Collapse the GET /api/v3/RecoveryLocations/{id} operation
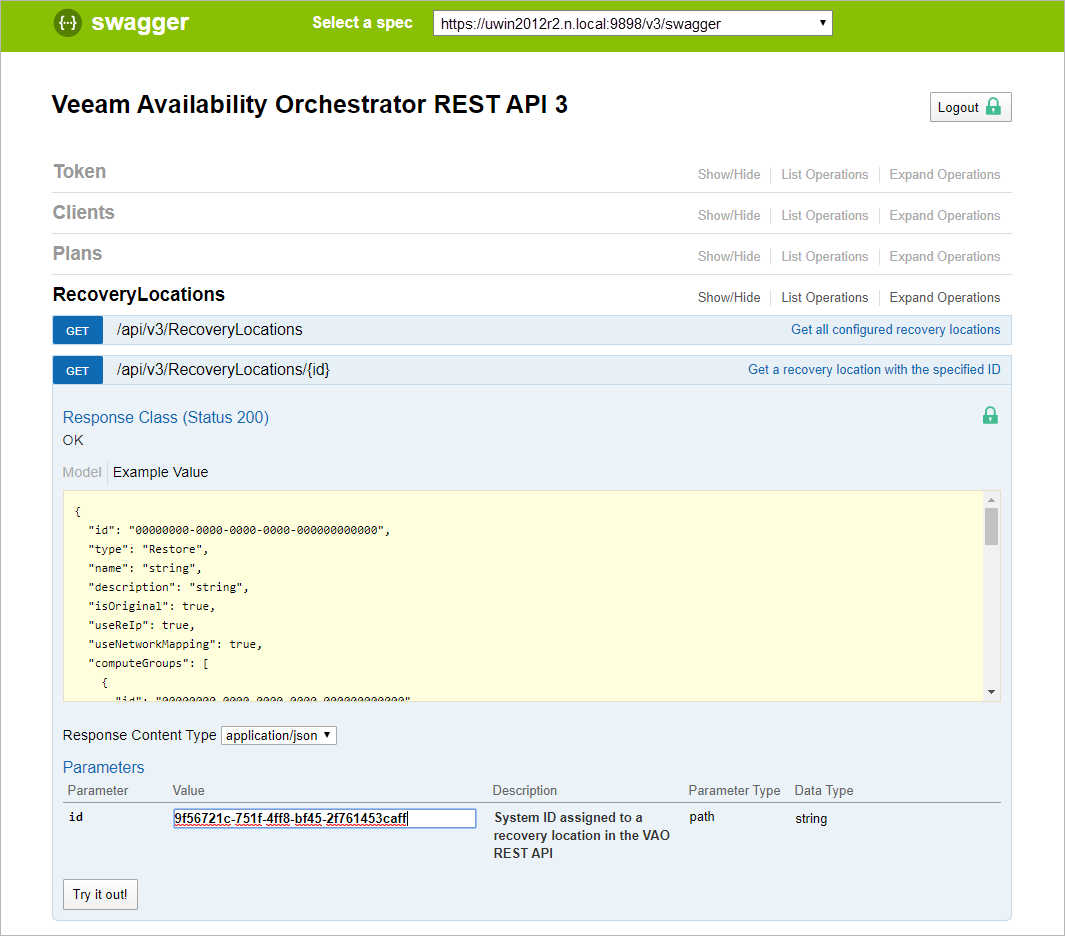The image size is (1065, 936). tap(223, 370)
